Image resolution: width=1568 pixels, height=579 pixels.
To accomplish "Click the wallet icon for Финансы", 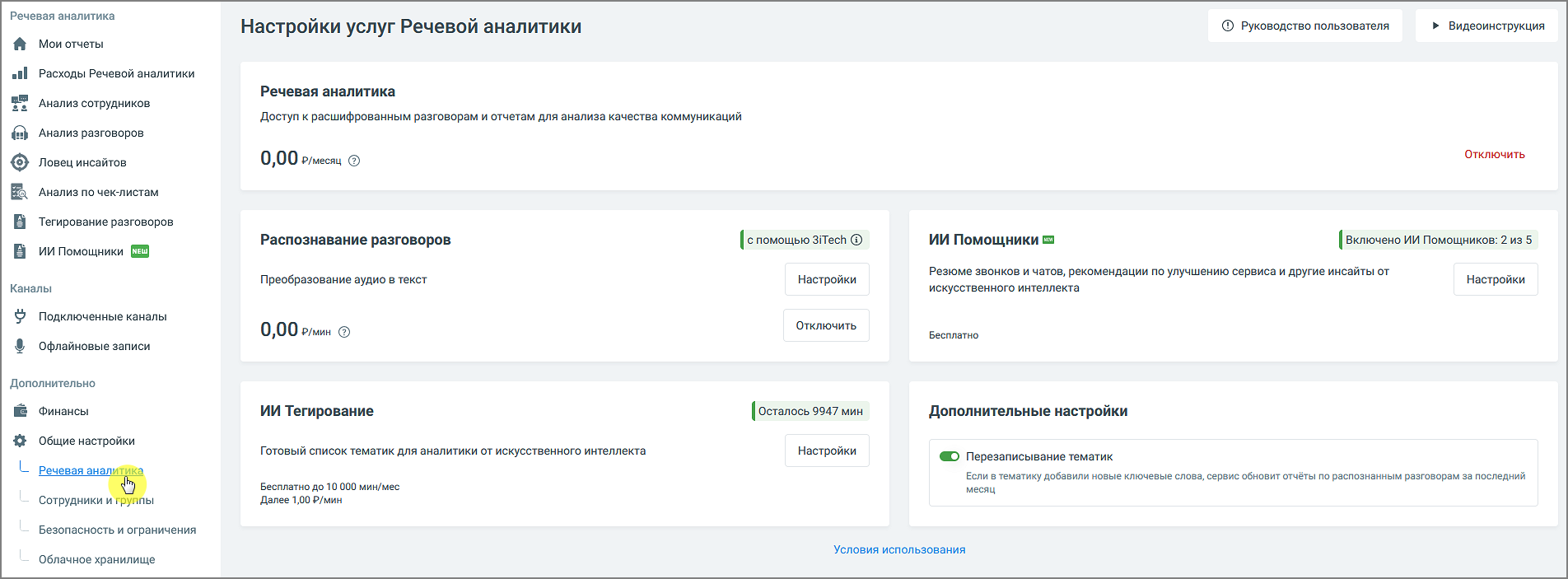I will click(20, 411).
